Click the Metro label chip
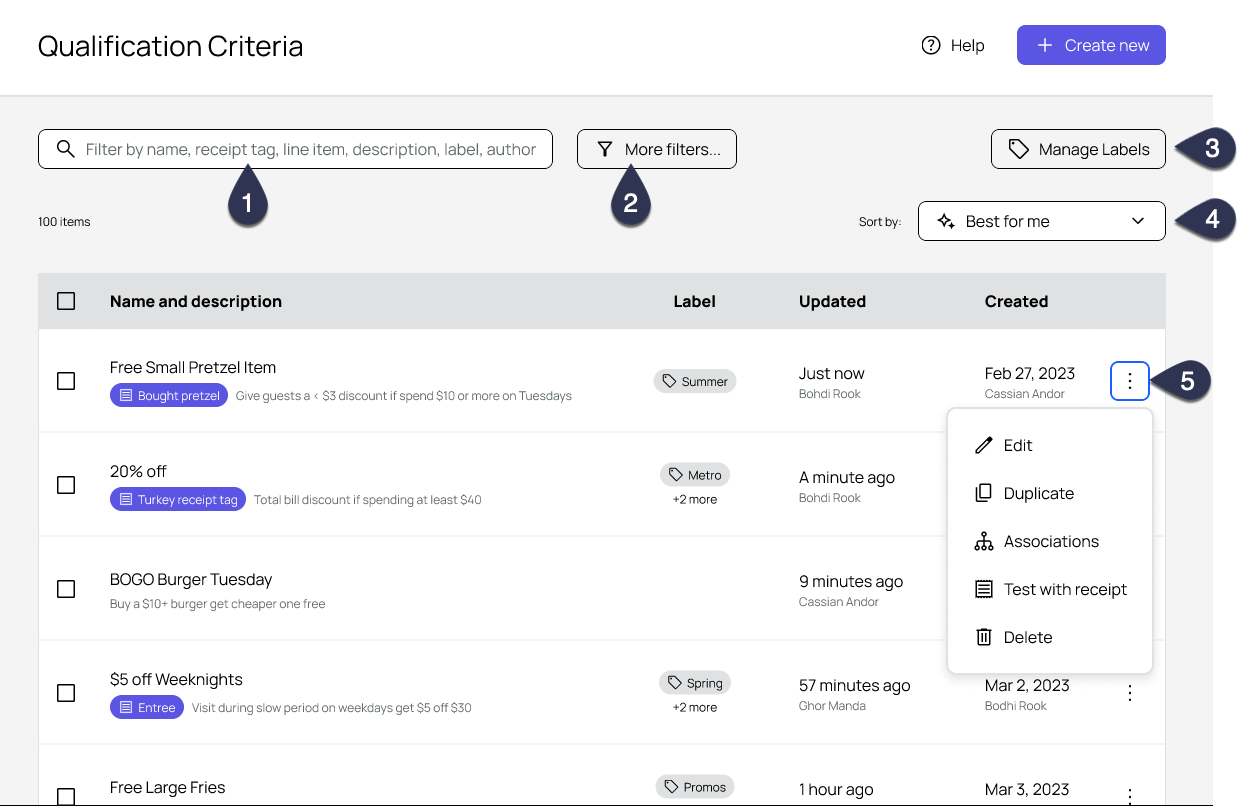Screen dimensions: 1239x806 [x=695, y=475]
